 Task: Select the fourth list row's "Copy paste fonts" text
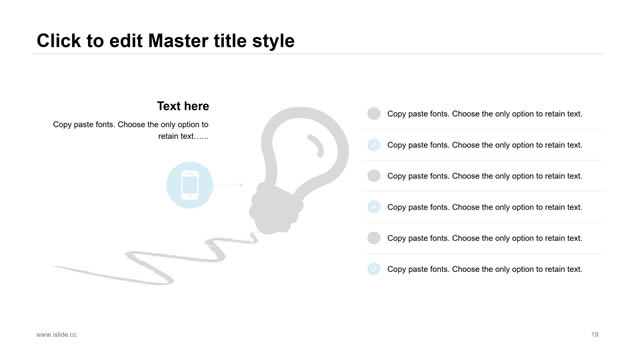pyautogui.click(x=485, y=207)
